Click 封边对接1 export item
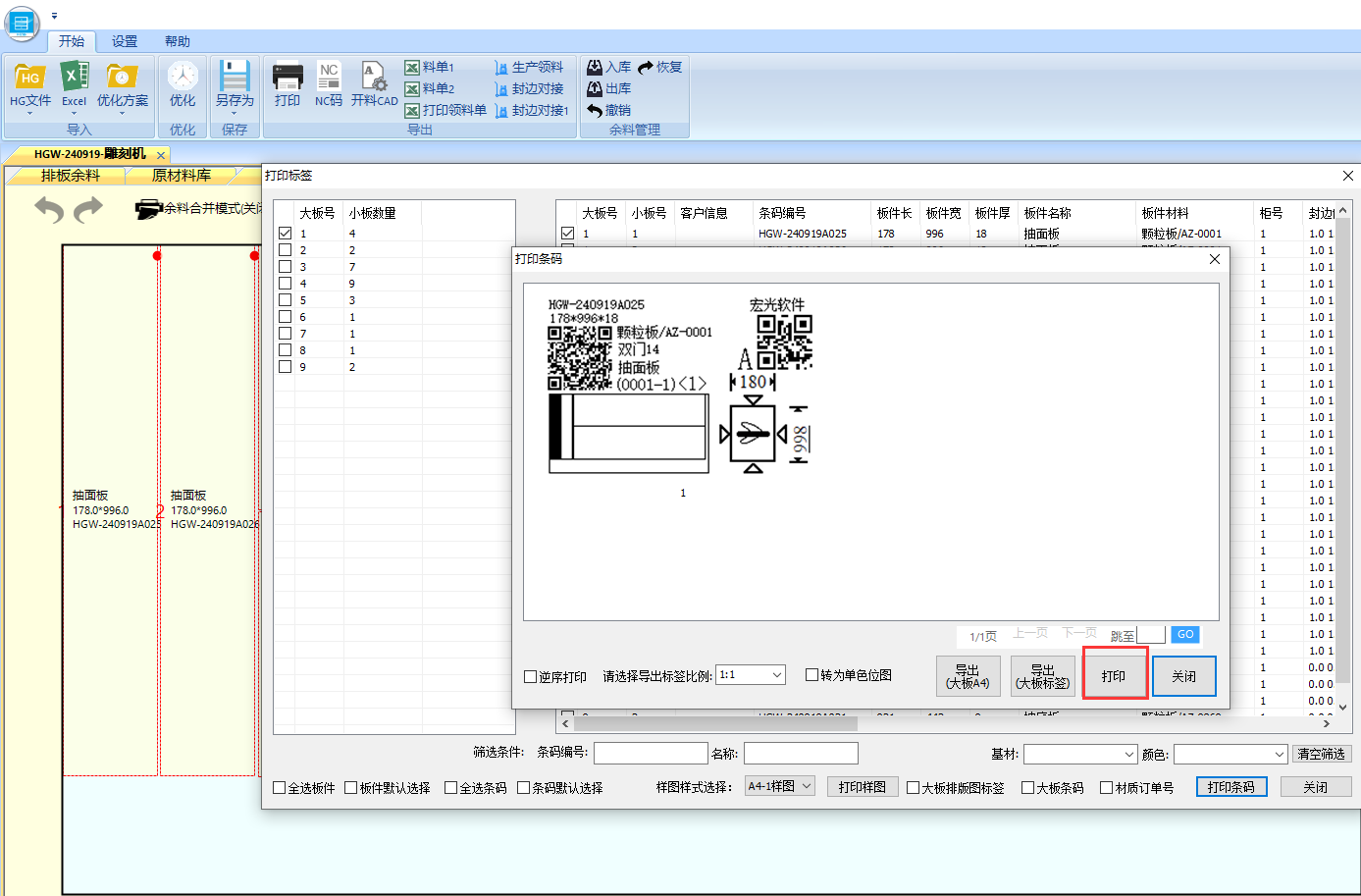This screenshot has height=896, width=1361. tap(532, 110)
